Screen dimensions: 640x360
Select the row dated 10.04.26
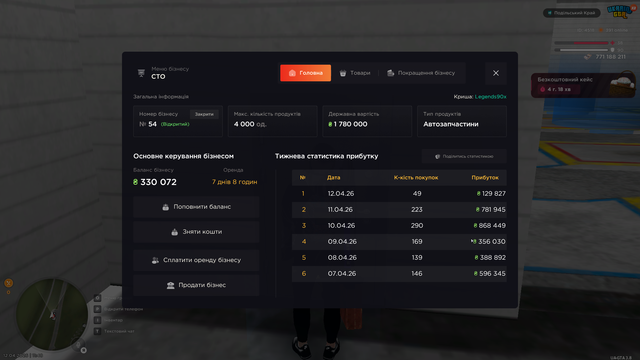[x=399, y=225]
